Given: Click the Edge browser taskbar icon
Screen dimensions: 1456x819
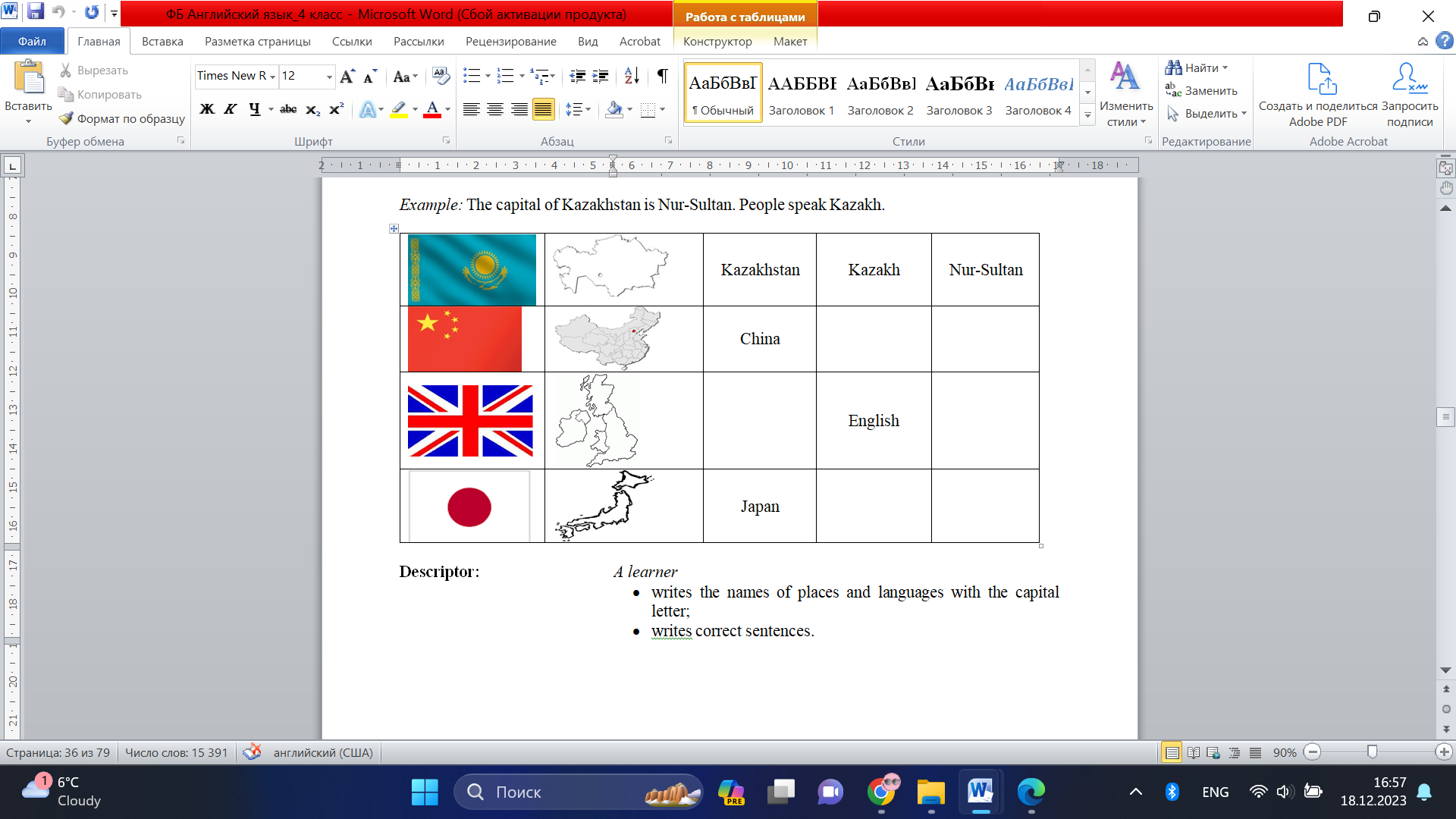Looking at the screenshot, I should tap(1031, 792).
